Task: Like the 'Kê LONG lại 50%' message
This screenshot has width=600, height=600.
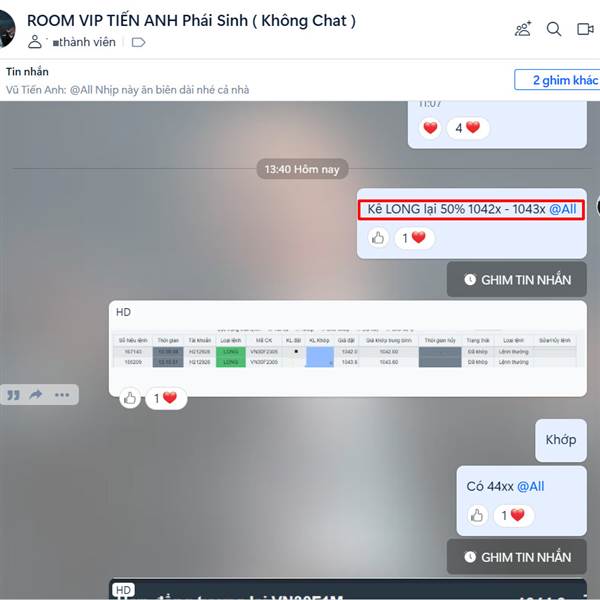Action: [x=378, y=238]
